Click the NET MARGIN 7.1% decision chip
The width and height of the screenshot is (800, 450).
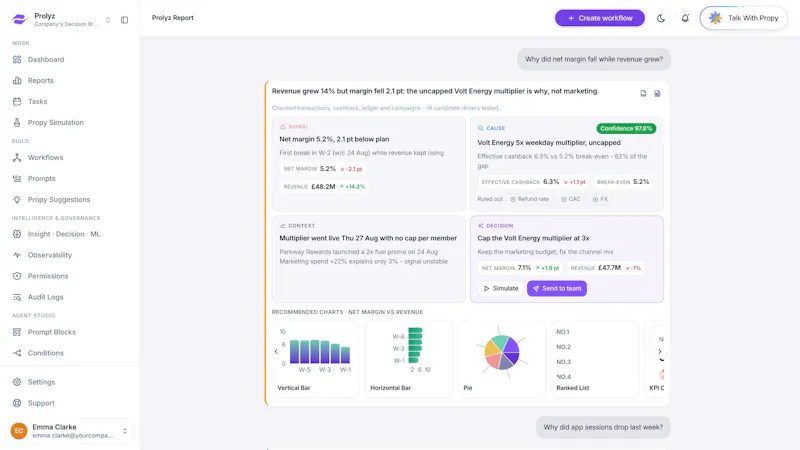pos(520,268)
